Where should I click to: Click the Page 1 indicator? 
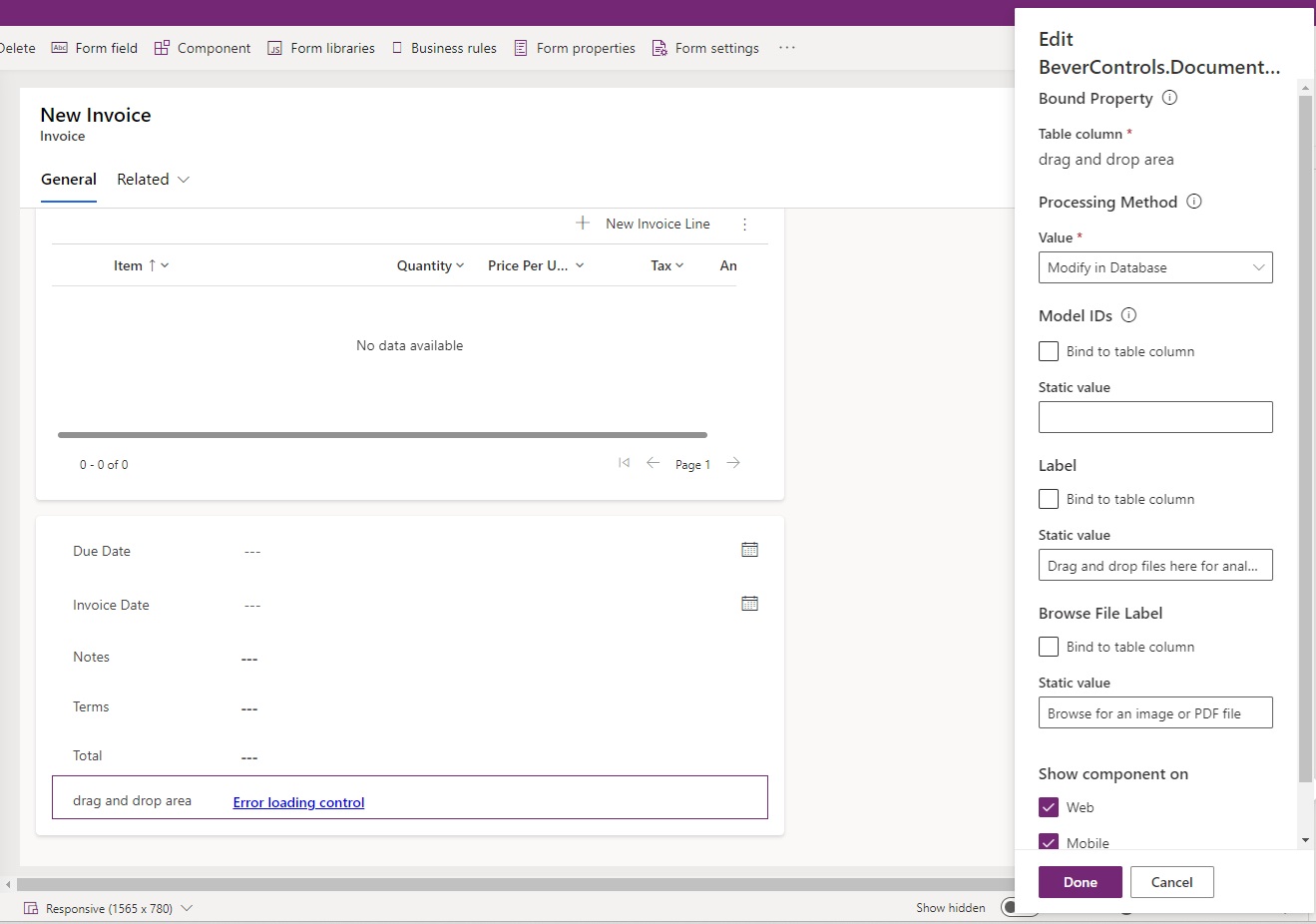pos(692,465)
